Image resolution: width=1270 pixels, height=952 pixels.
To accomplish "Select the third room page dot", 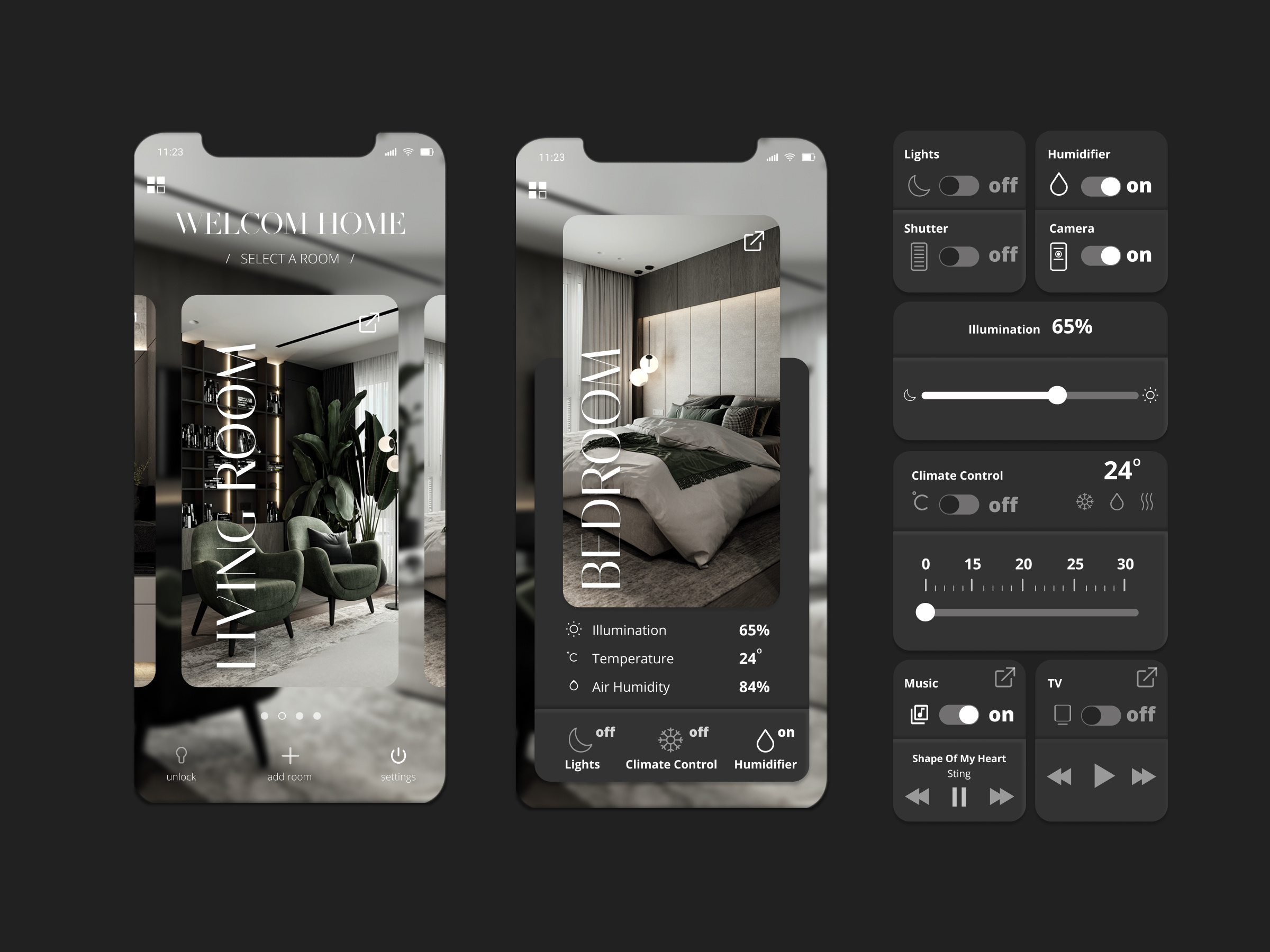I will click(300, 716).
